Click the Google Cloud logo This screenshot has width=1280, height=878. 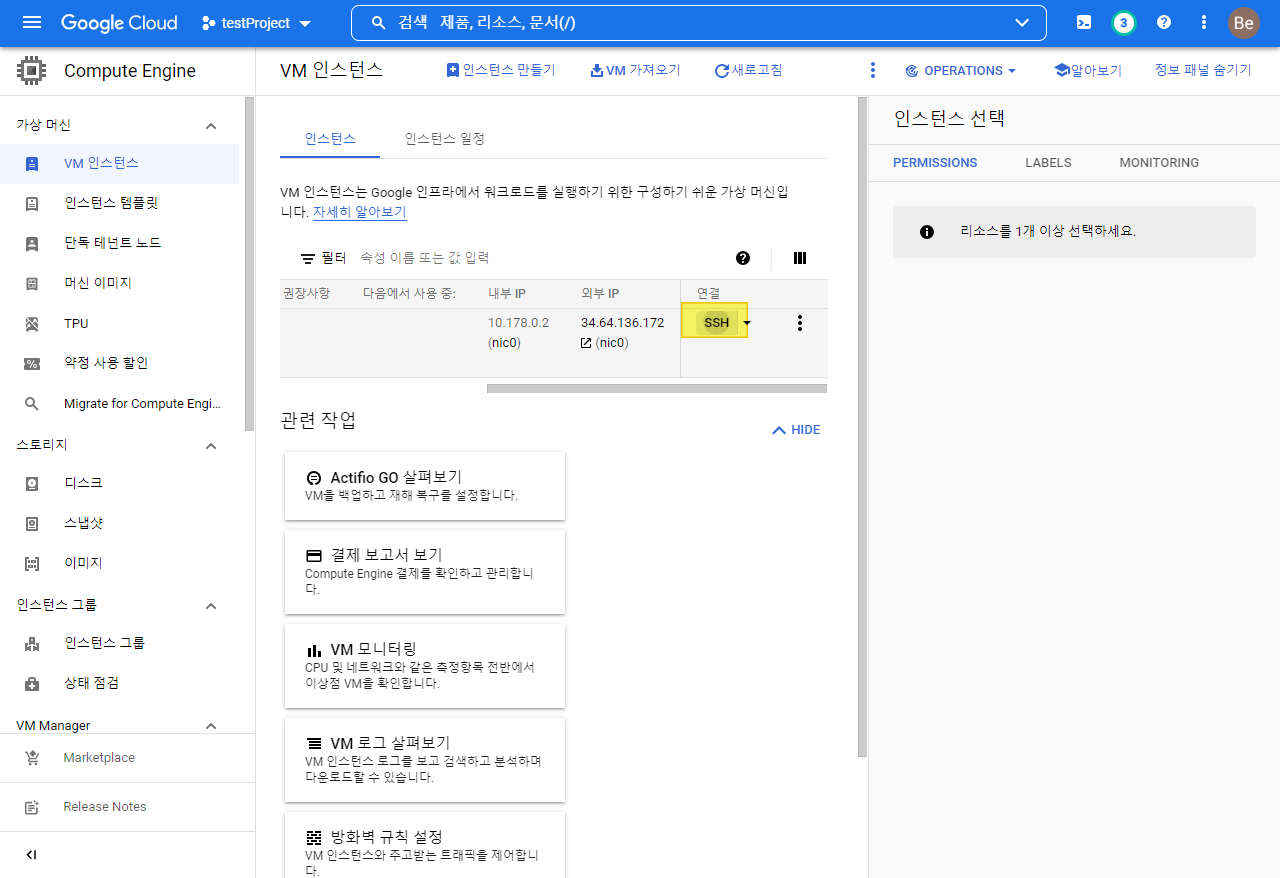[x=119, y=23]
